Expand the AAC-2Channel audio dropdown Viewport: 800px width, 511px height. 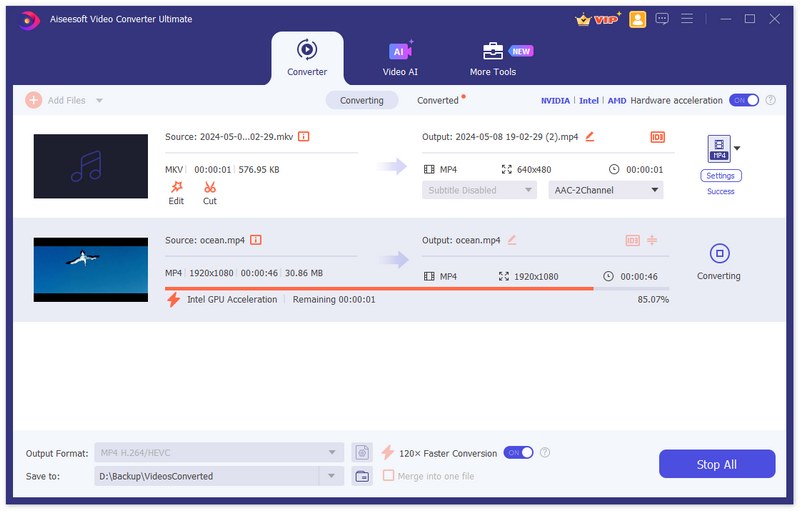pyautogui.click(x=655, y=190)
